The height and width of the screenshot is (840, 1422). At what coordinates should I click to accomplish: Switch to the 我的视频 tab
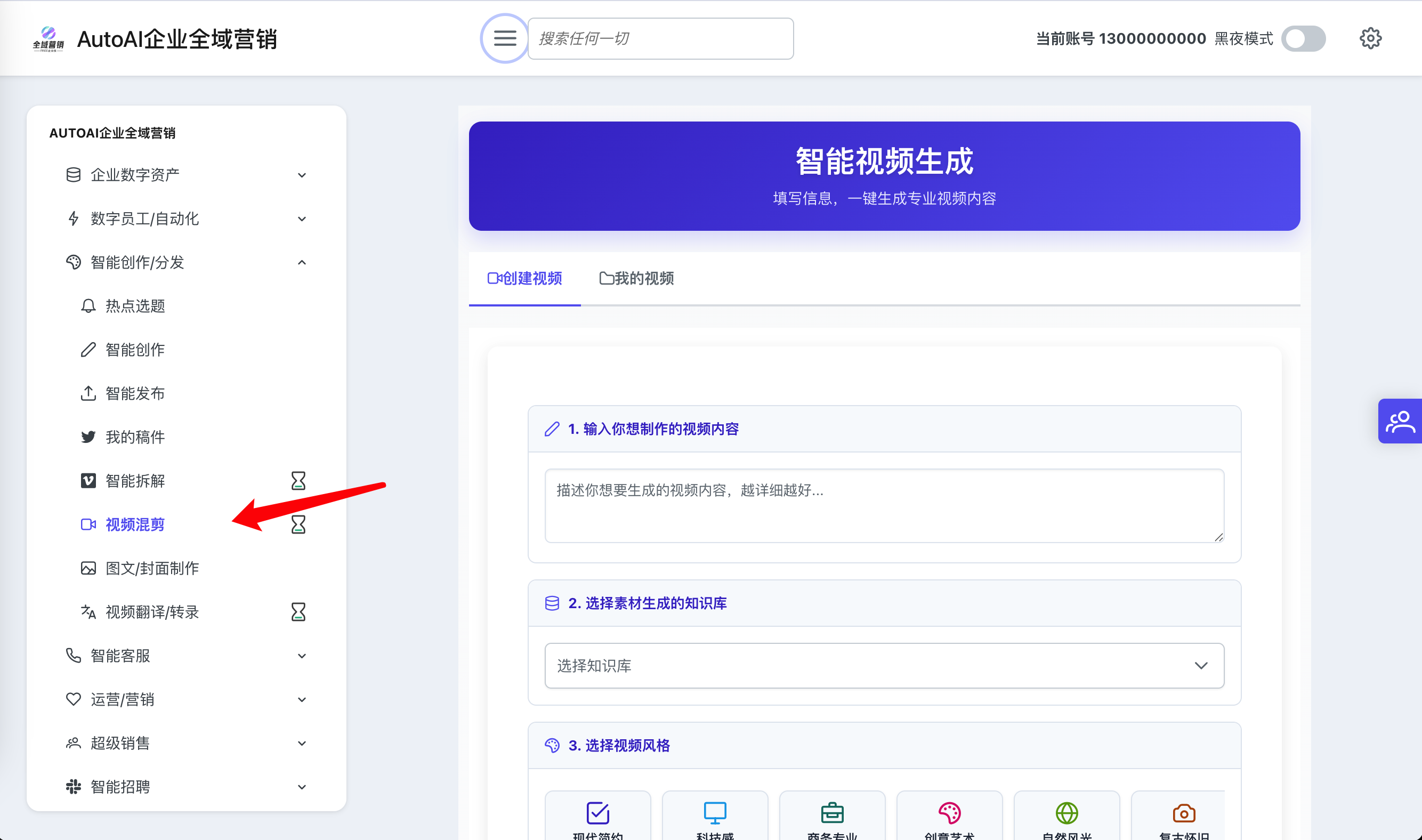tap(636, 279)
